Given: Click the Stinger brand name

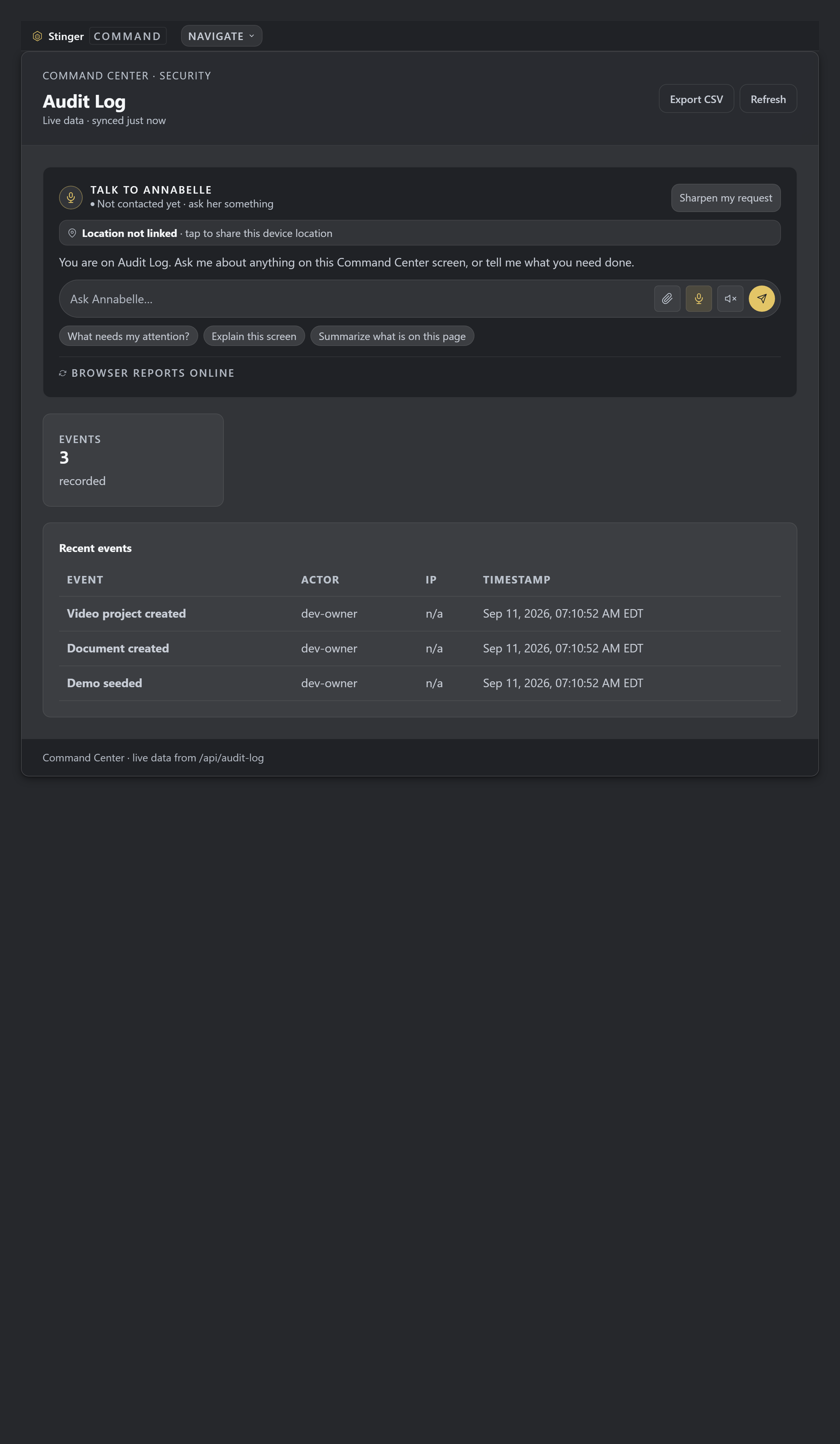Looking at the screenshot, I should tap(66, 36).
